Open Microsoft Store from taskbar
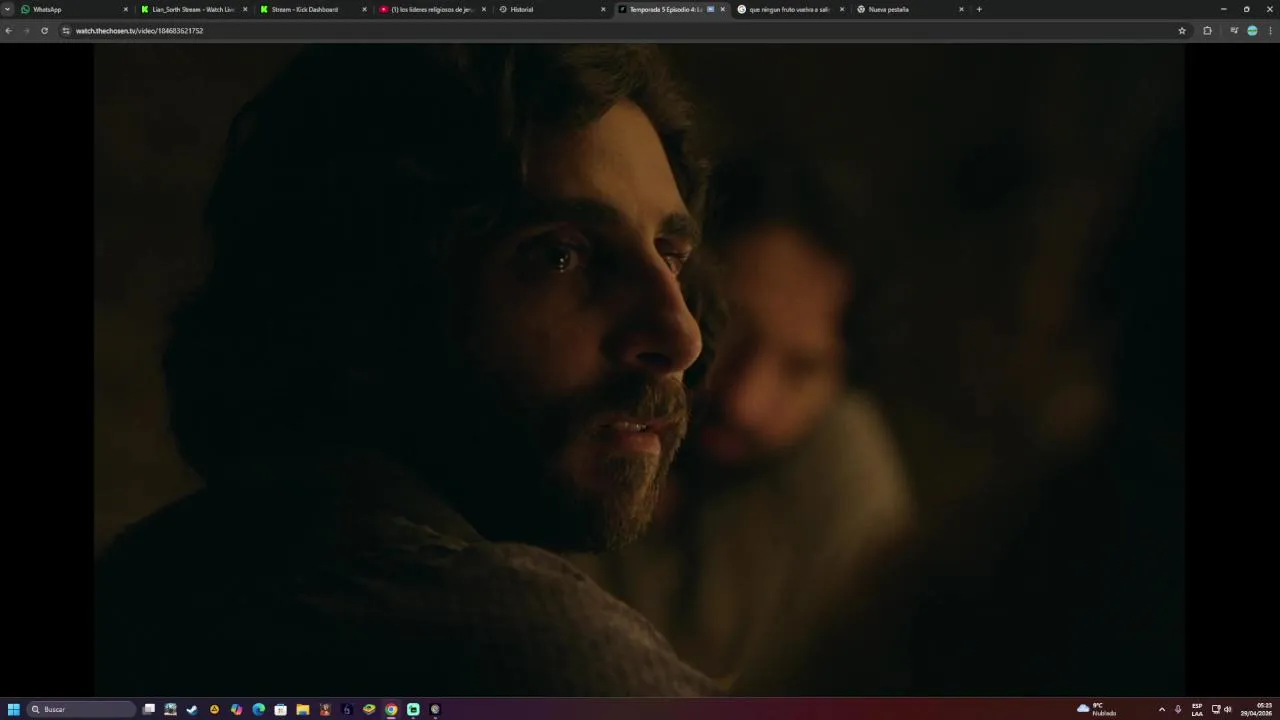 [x=280, y=709]
